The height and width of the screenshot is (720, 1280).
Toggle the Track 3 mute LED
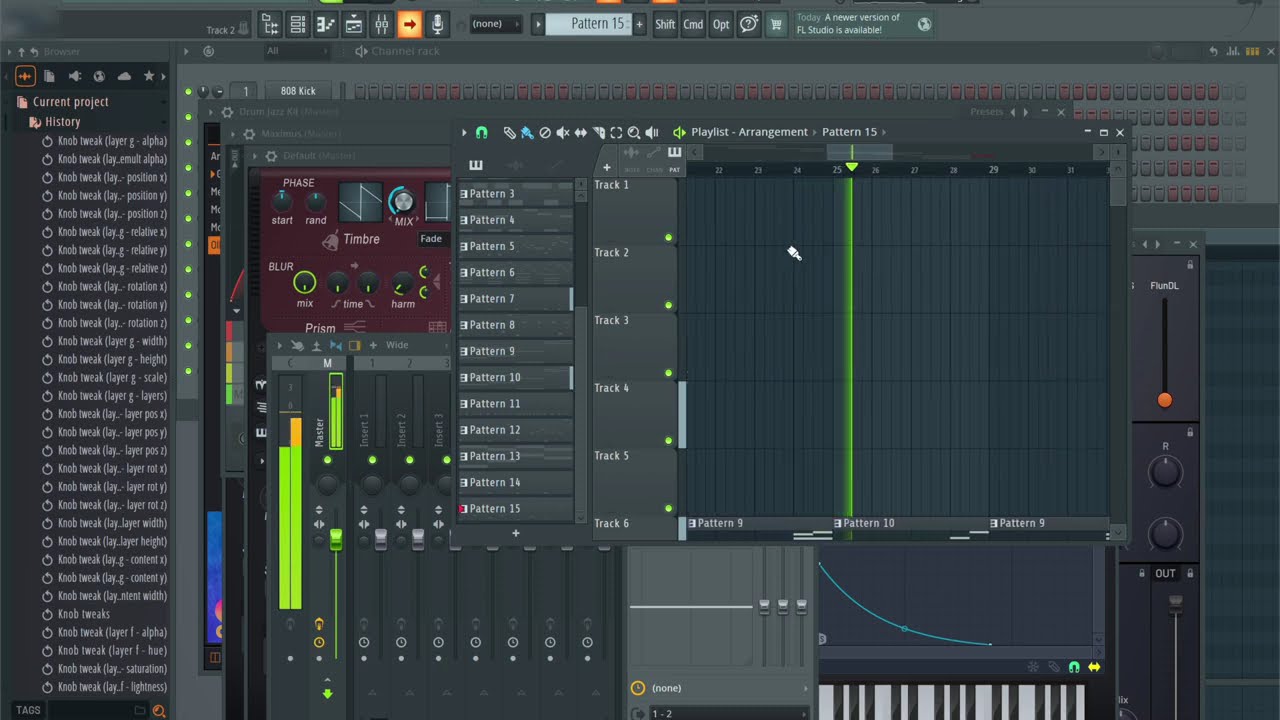click(668, 373)
